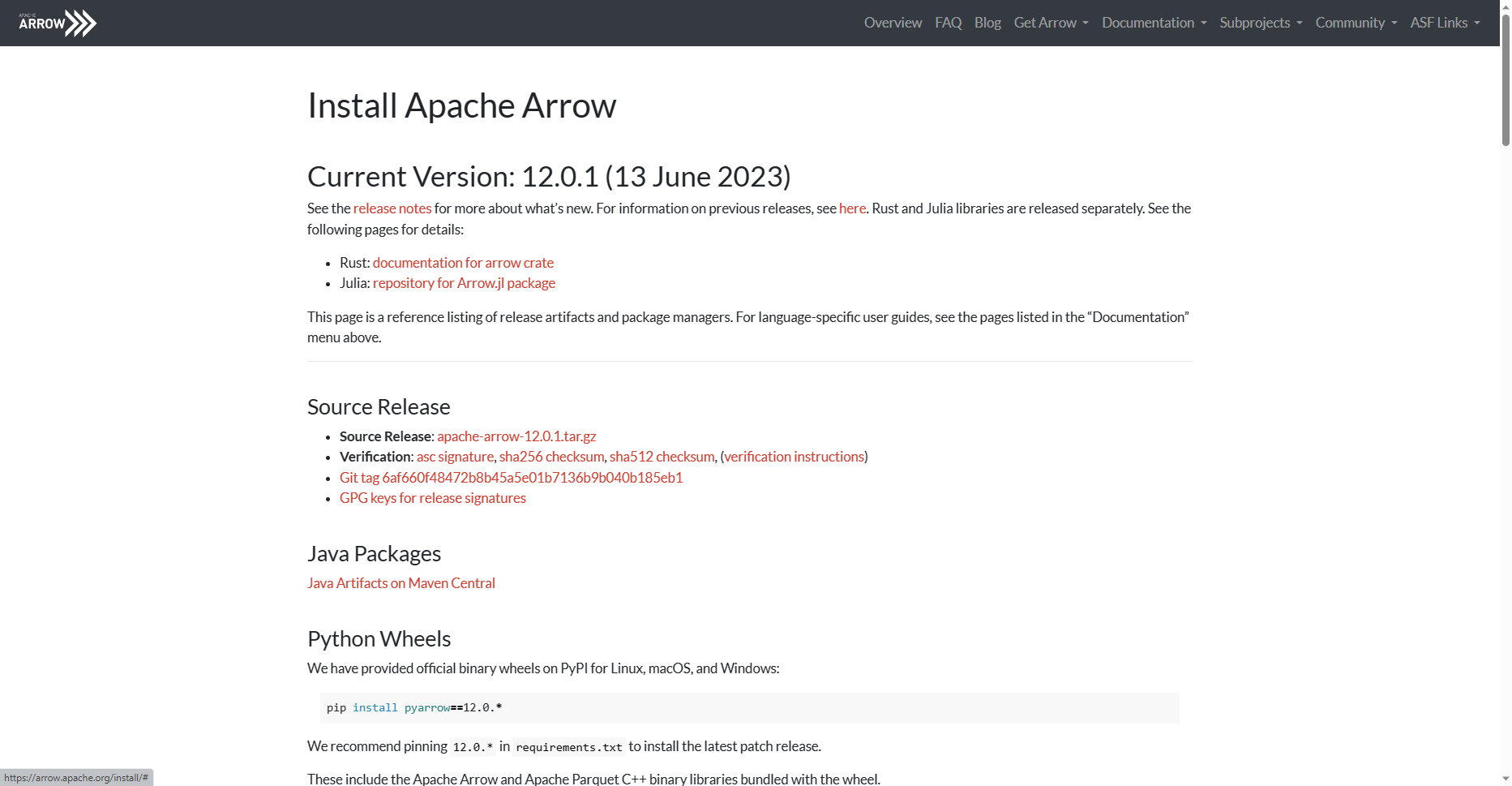Open the FAQ page
The image size is (1512, 786).
pos(948,23)
